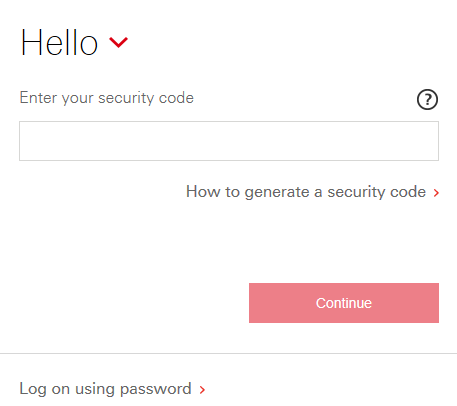The image size is (457, 406).
Task: Open How to generate a security code link
Action: [306, 192]
